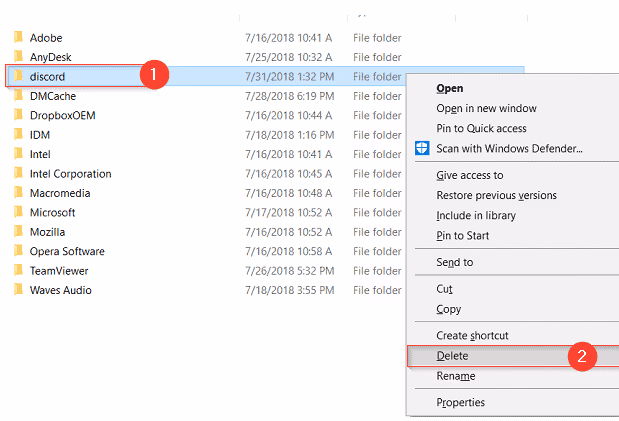Click the TeamViewer folder icon
The height and width of the screenshot is (421, 619).
(18, 270)
